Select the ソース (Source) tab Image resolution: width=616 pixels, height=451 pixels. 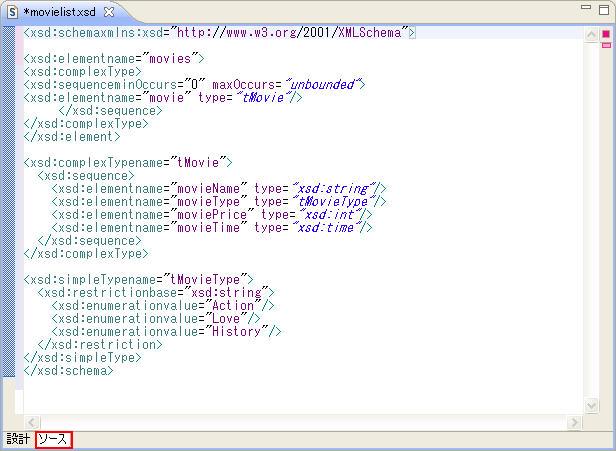pyautogui.click(x=53, y=439)
